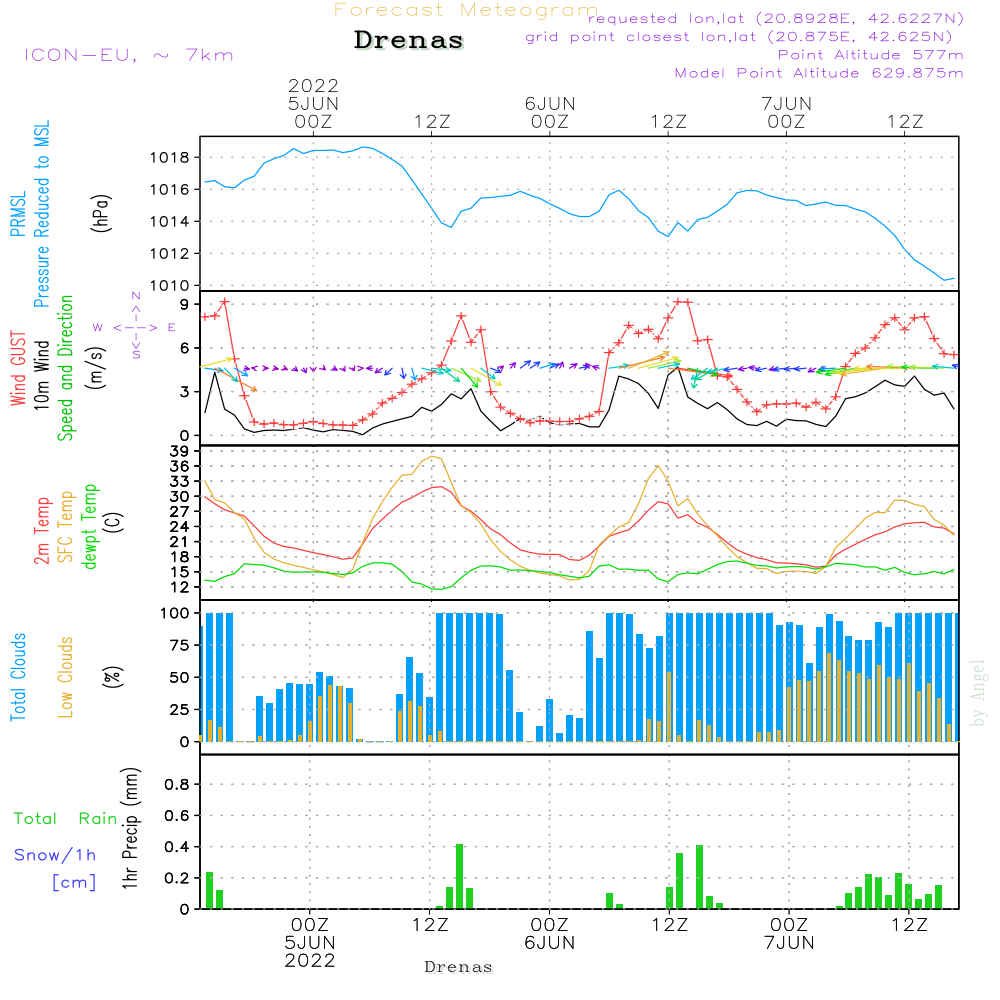Select the 'ICON-EU, ~ 7km' model label
The image size is (1000, 1000).
pyautogui.click(x=129, y=55)
